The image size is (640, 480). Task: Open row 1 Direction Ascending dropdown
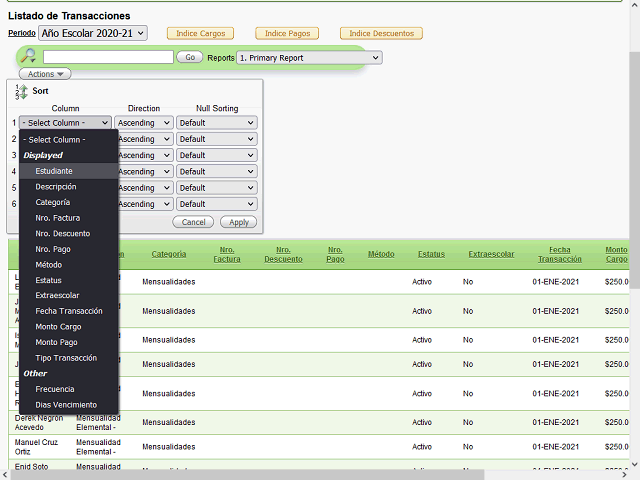point(144,123)
